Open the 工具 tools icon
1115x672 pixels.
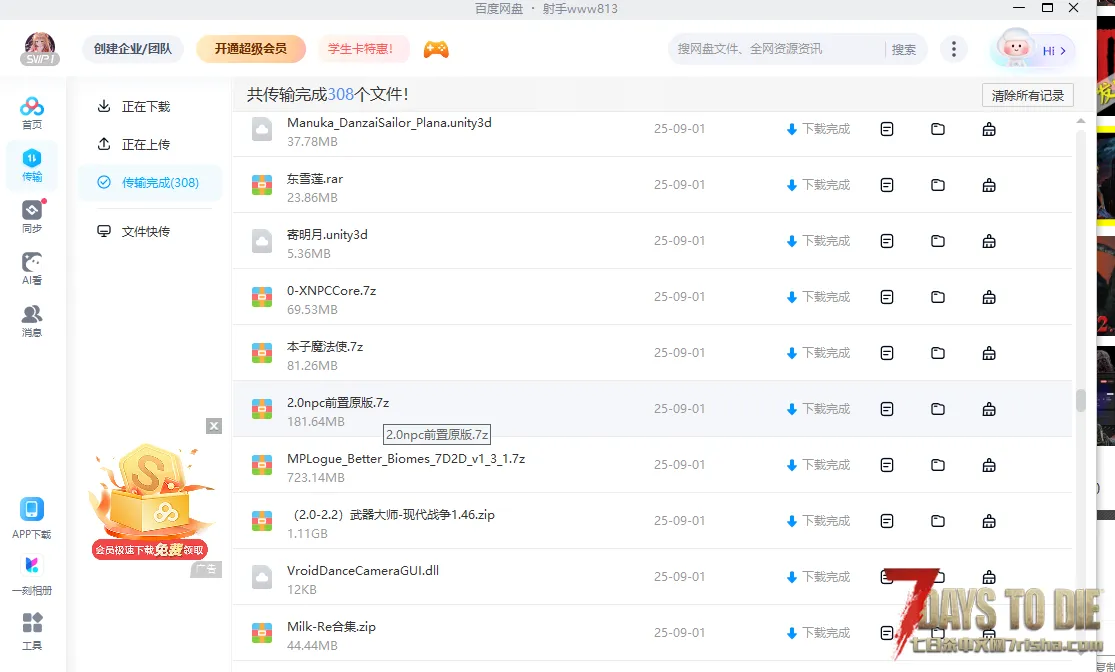(32, 630)
